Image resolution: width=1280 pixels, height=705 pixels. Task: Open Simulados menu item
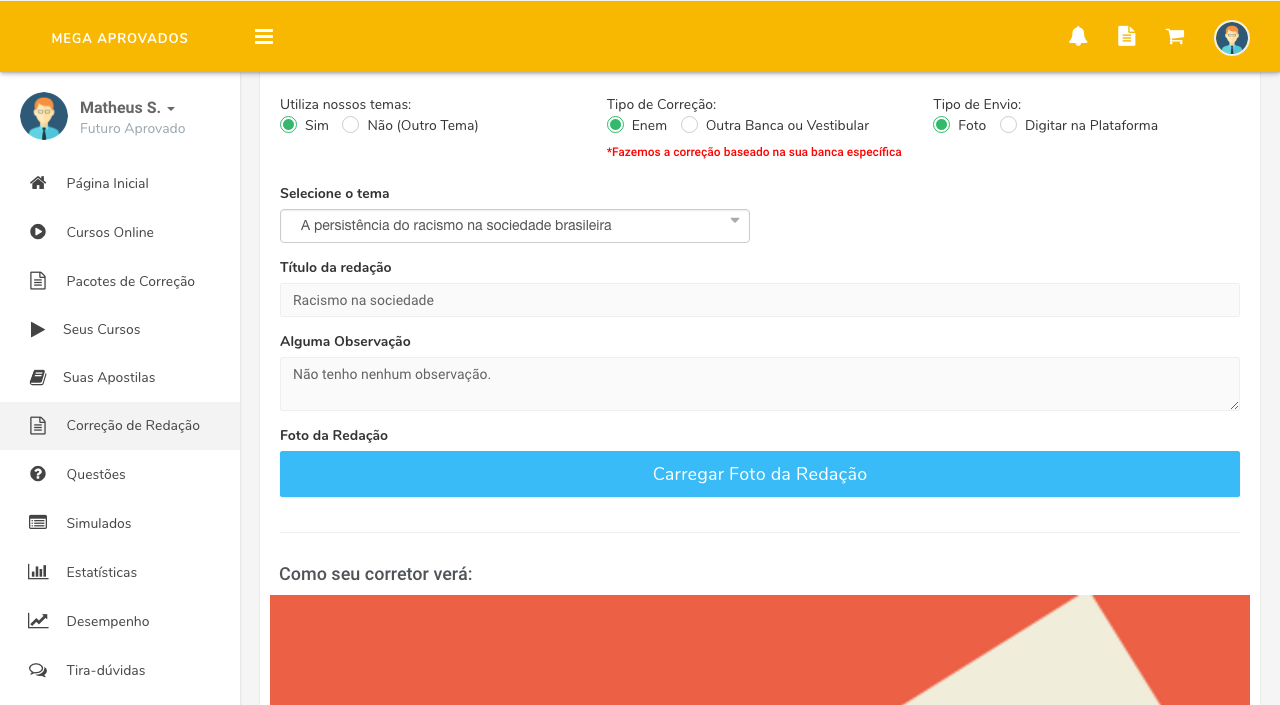pyautogui.click(x=120, y=523)
